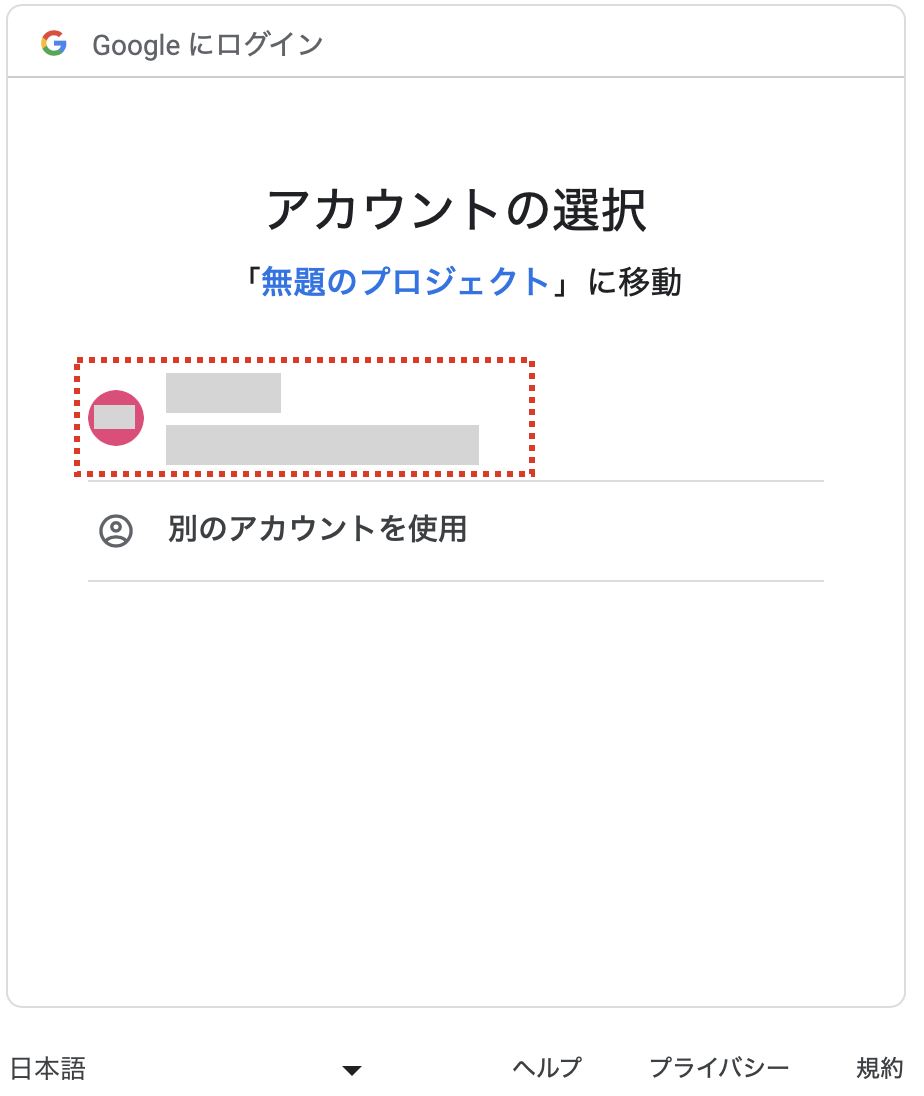Expand language list with the triangle arrow
Screen dimensions: 924x1096
tap(352, 1070)
